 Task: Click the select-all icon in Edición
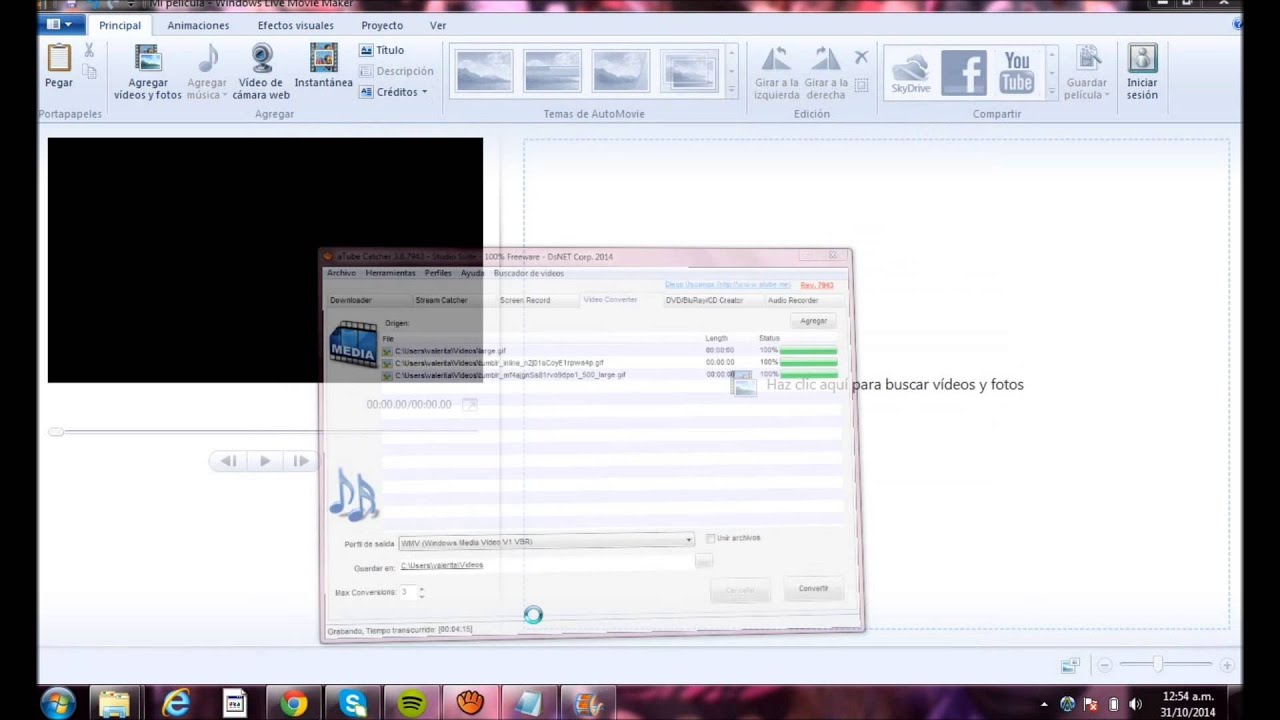[861, 85]
